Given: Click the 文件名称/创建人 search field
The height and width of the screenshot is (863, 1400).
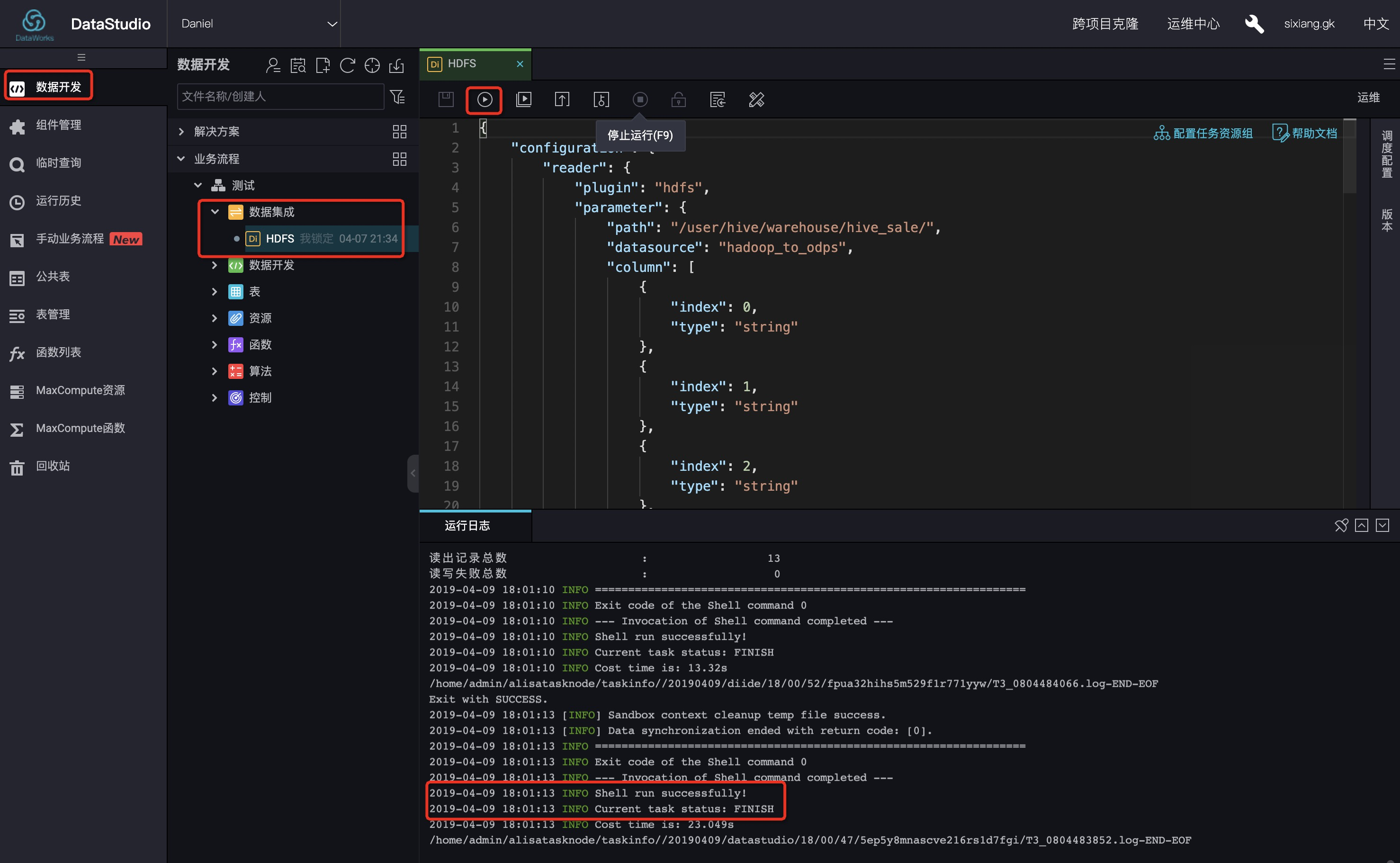Looking at the screenshot, I should point(279,97).
